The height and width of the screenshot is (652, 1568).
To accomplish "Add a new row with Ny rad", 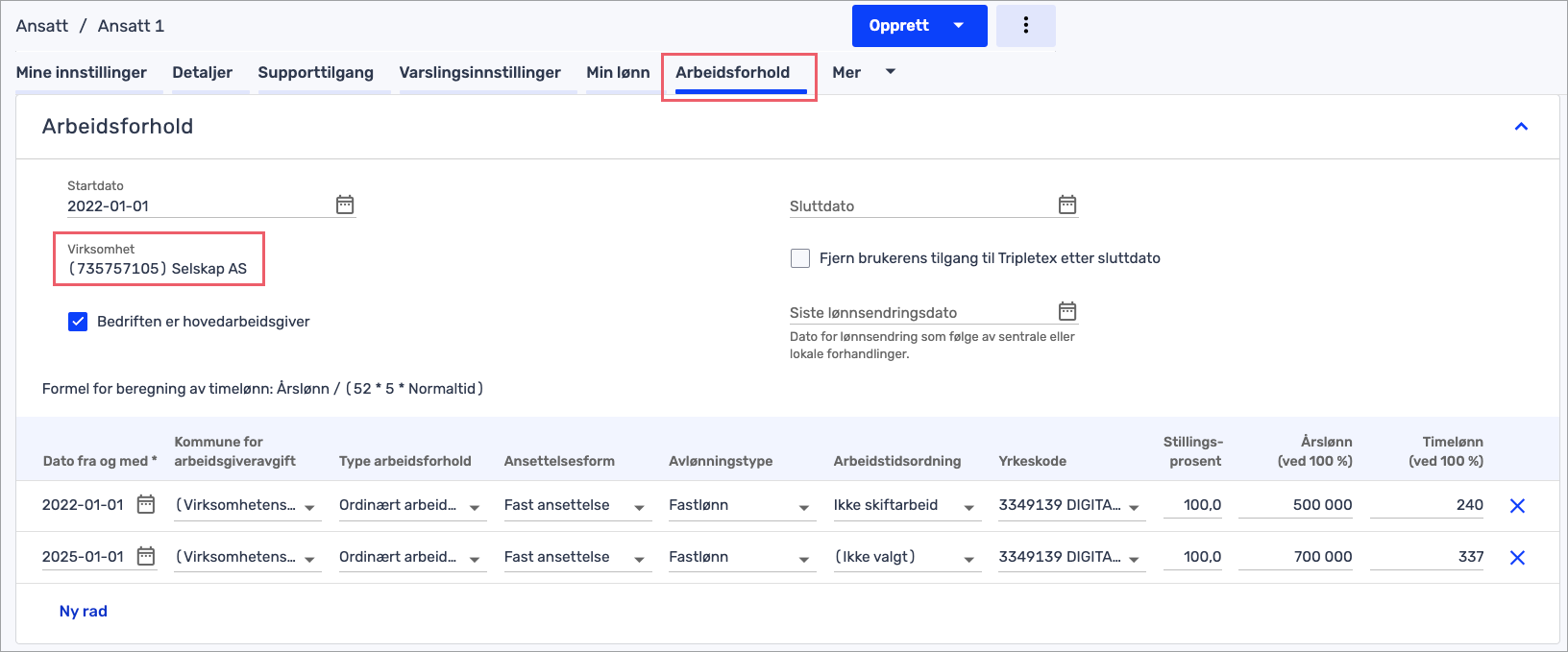I will (x=84, y=611).
